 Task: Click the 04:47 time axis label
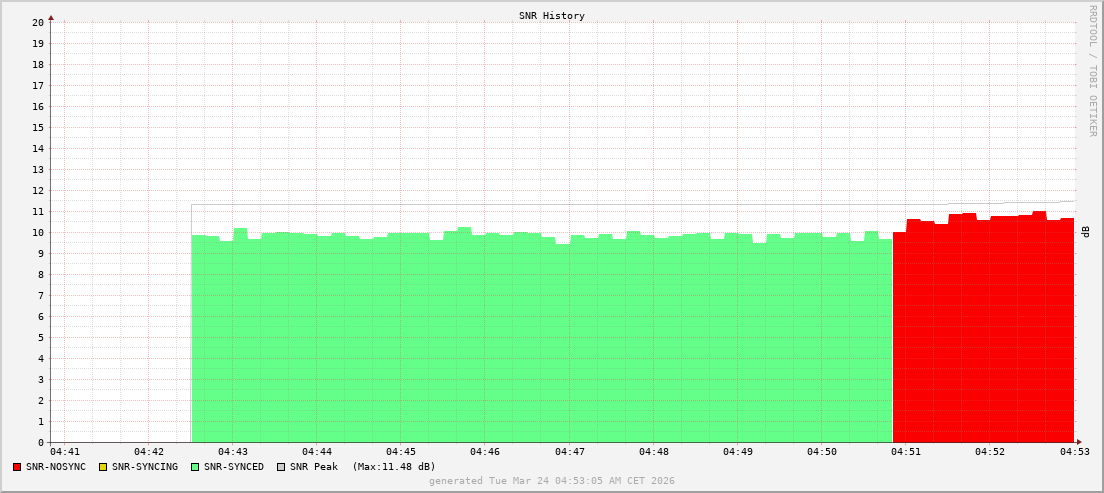coord(569,453)
